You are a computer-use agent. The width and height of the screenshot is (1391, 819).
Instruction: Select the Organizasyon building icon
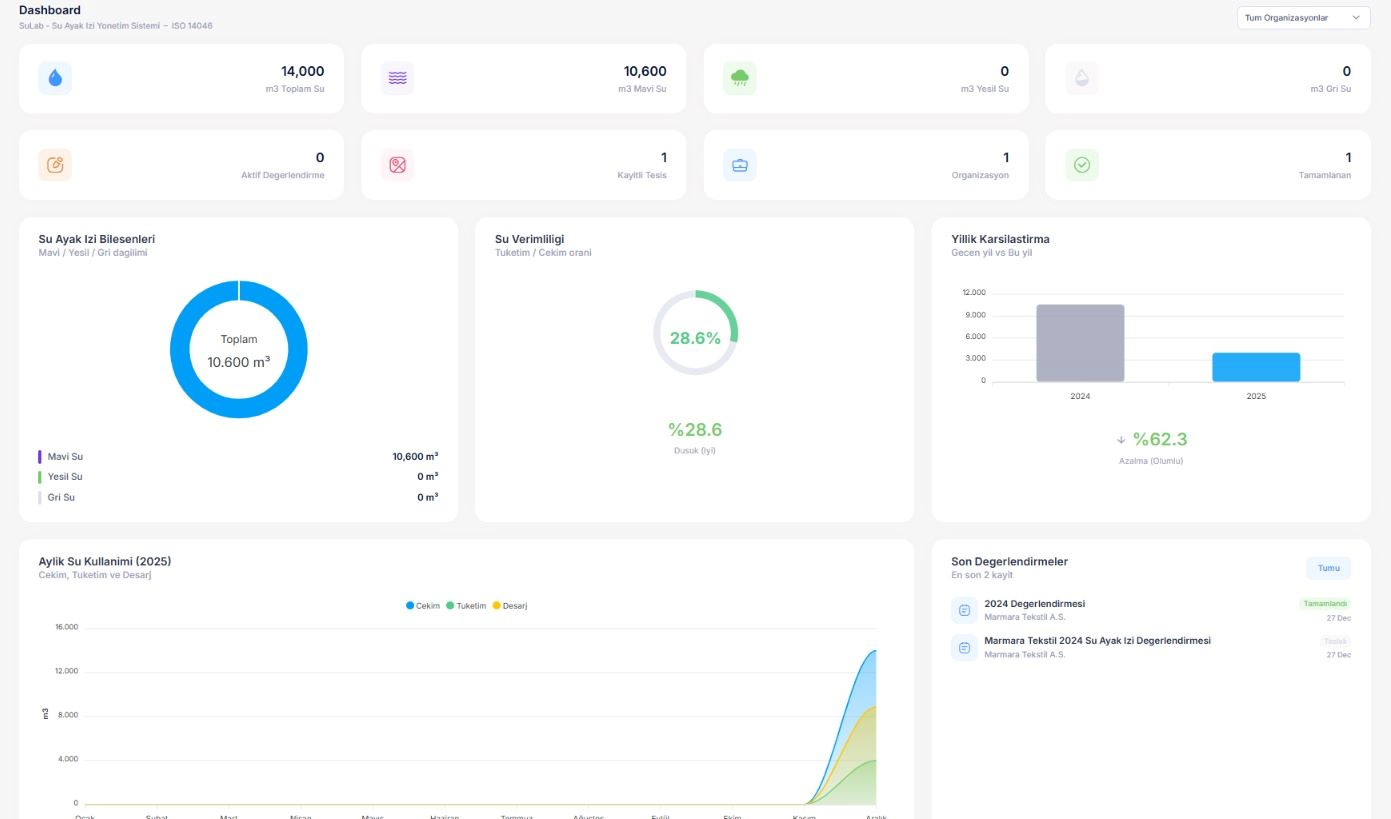coord(740,164)
